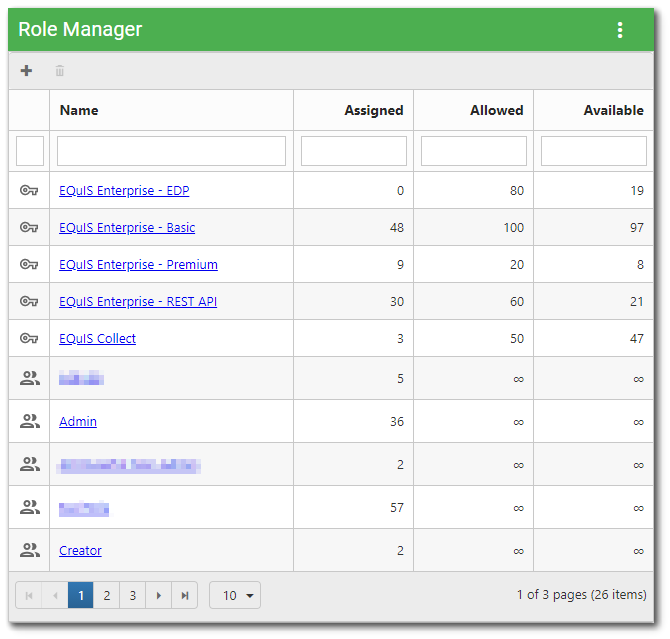This screenshot has width=670, height=639.
Task: Go to first page using pager icon
Action: click(29, 595)
